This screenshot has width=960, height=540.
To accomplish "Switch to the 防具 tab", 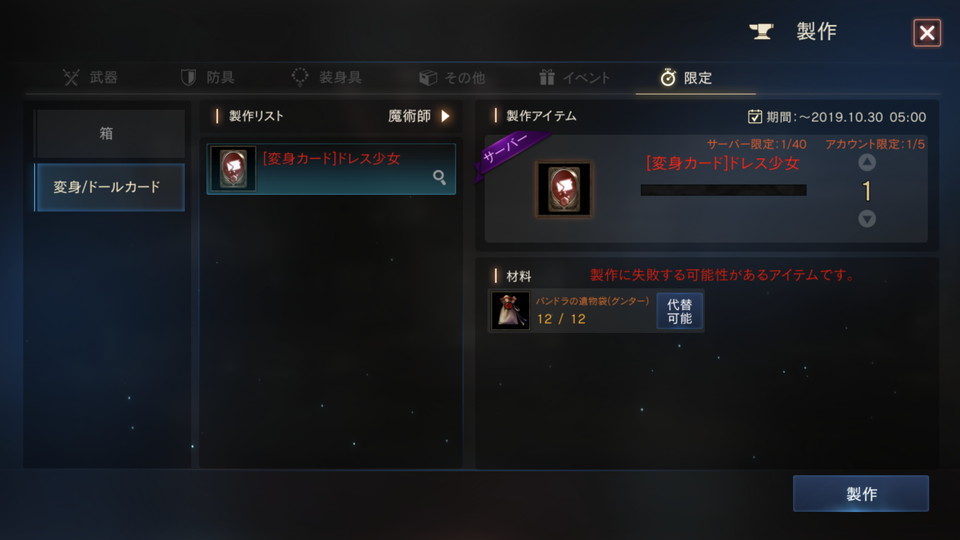I will (208, 78).
